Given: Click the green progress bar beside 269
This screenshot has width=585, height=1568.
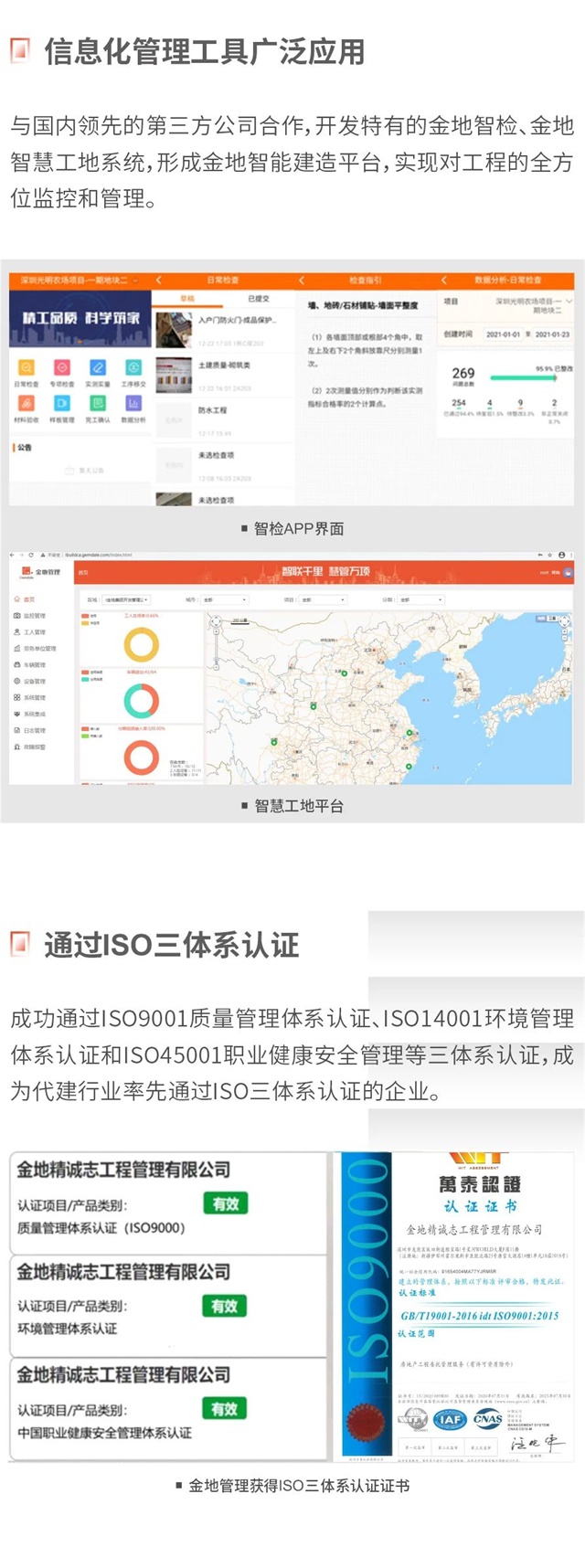Looking at the screenshot, I should point(523,376).
